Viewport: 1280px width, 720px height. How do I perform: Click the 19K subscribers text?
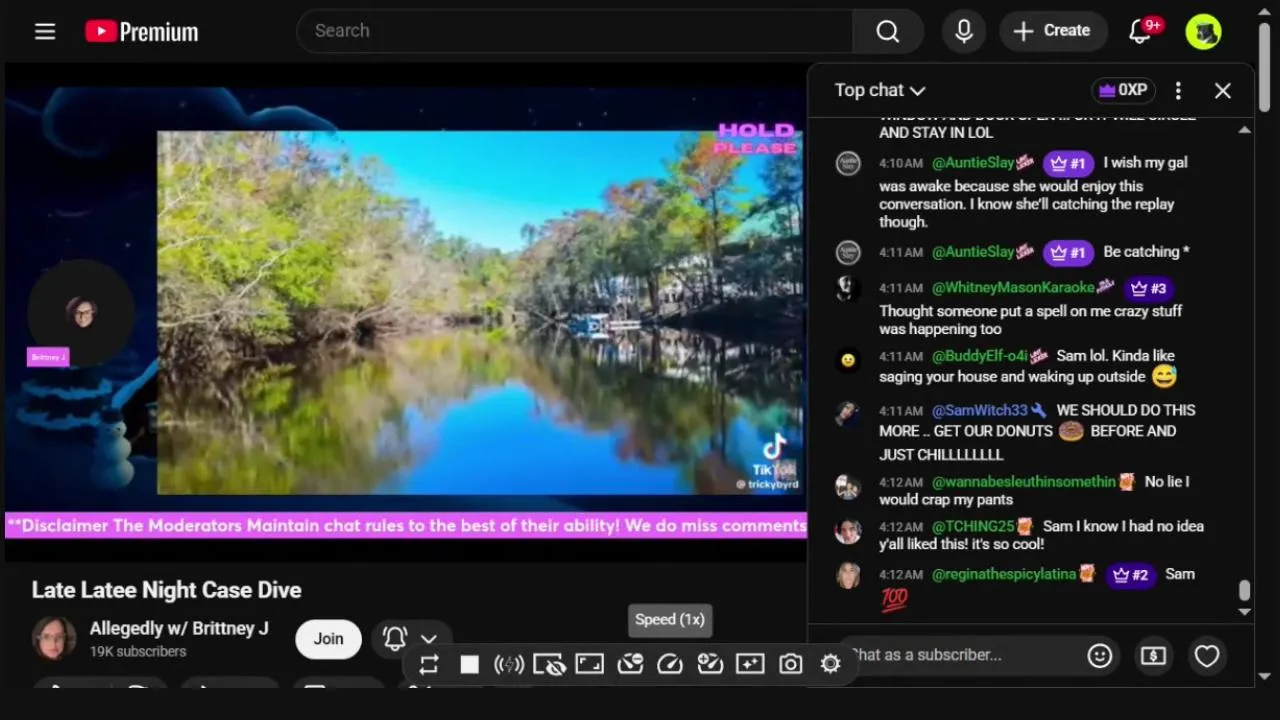click(138, 652)
